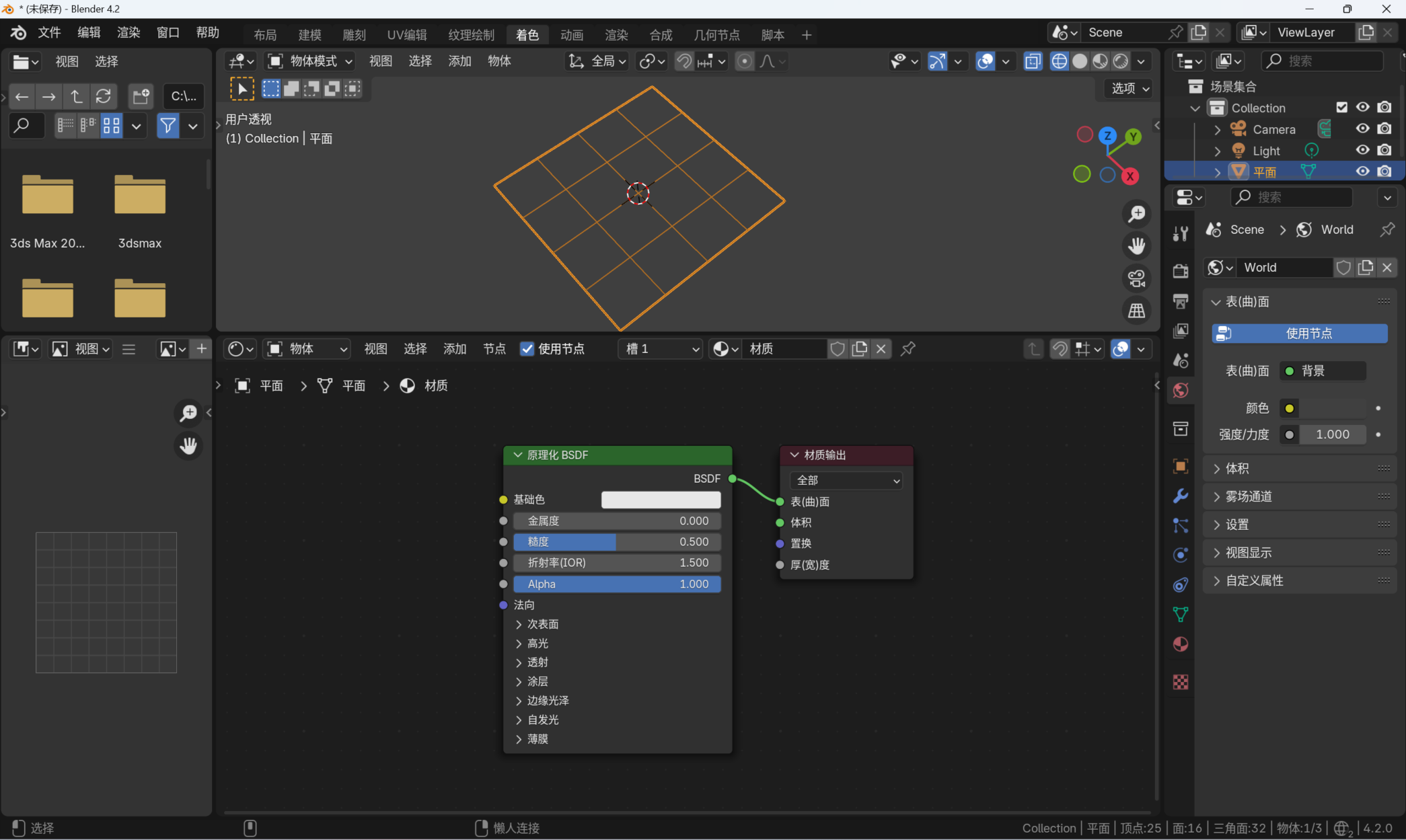This screenshot has width=1406, height=840.
Task: Select the Light item in outliner
Action: (x=1265, y=151)
